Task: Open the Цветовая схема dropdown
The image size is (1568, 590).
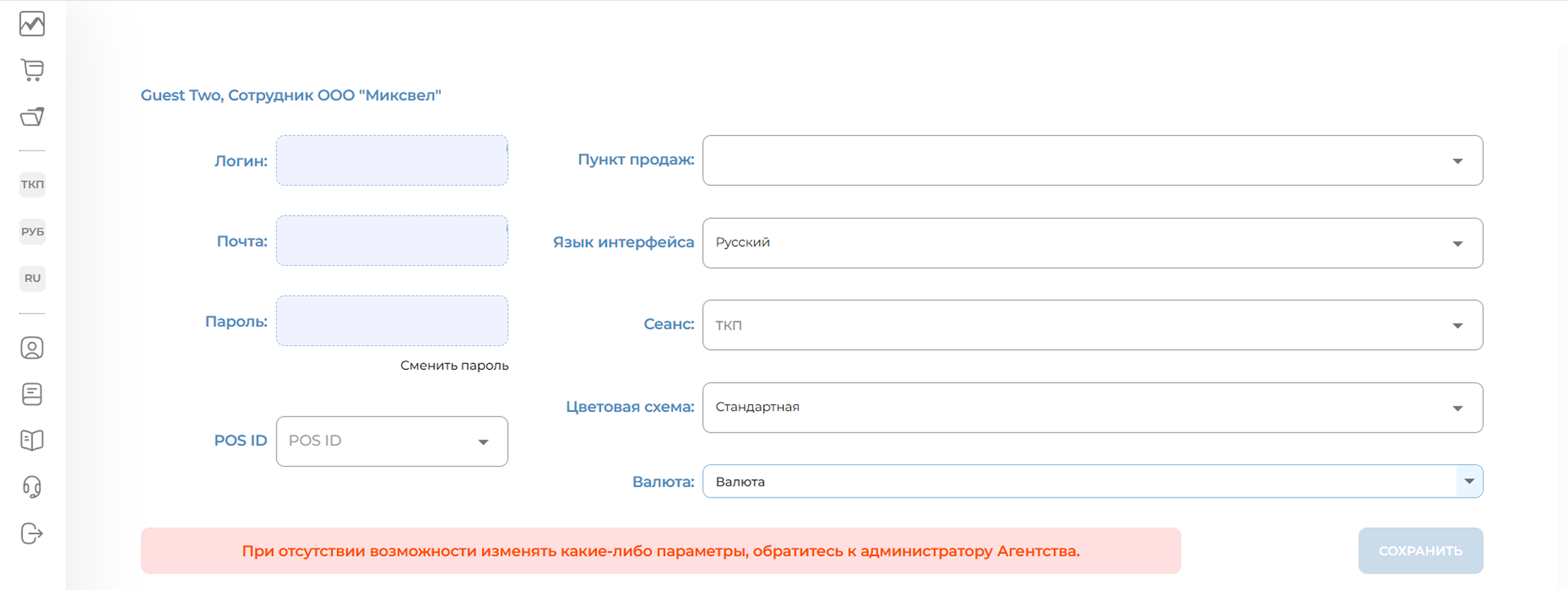Action: tap(1092, 407)
